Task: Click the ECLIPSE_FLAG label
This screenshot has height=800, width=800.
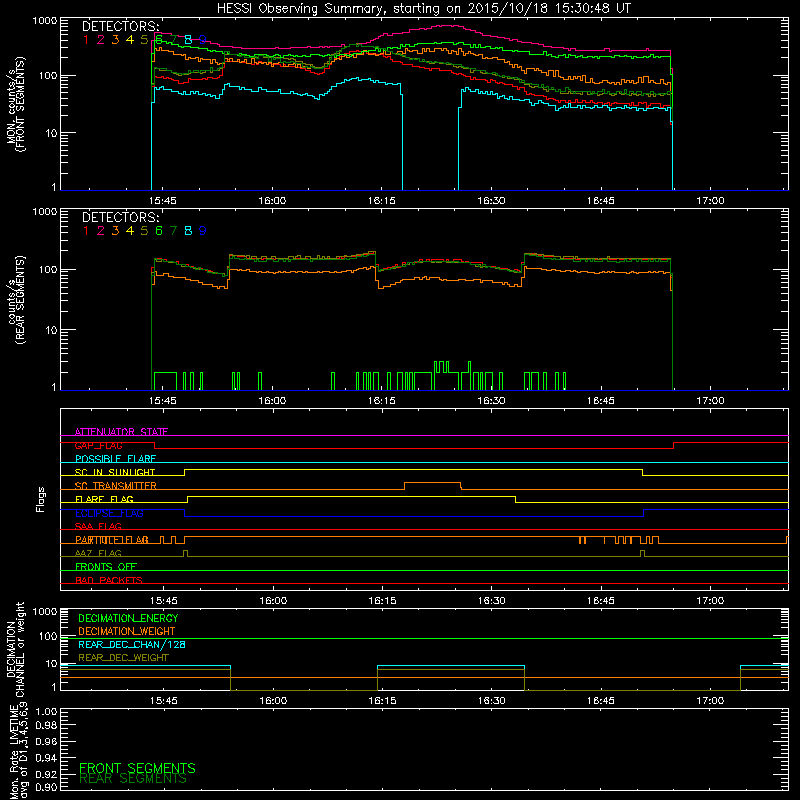Action: click(x=109, y=513)
